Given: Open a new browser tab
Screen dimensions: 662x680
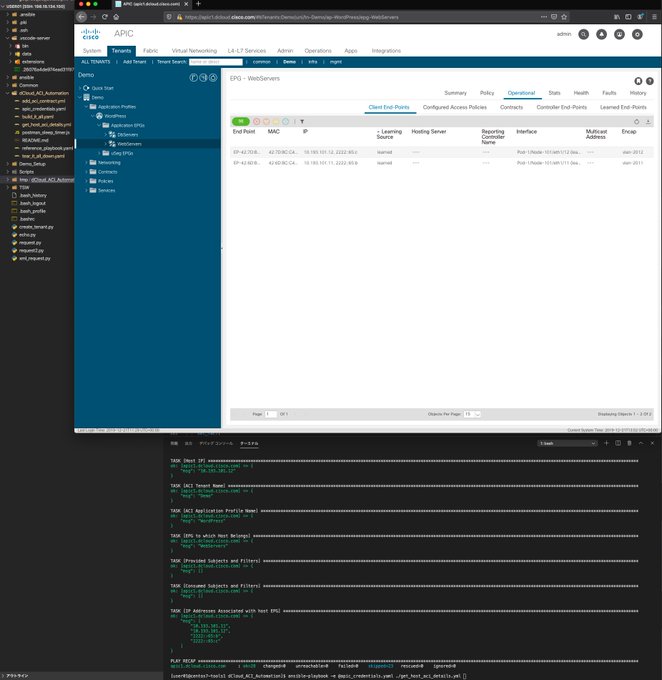Looking at the screenshot, I should click(x=198, y=4).
